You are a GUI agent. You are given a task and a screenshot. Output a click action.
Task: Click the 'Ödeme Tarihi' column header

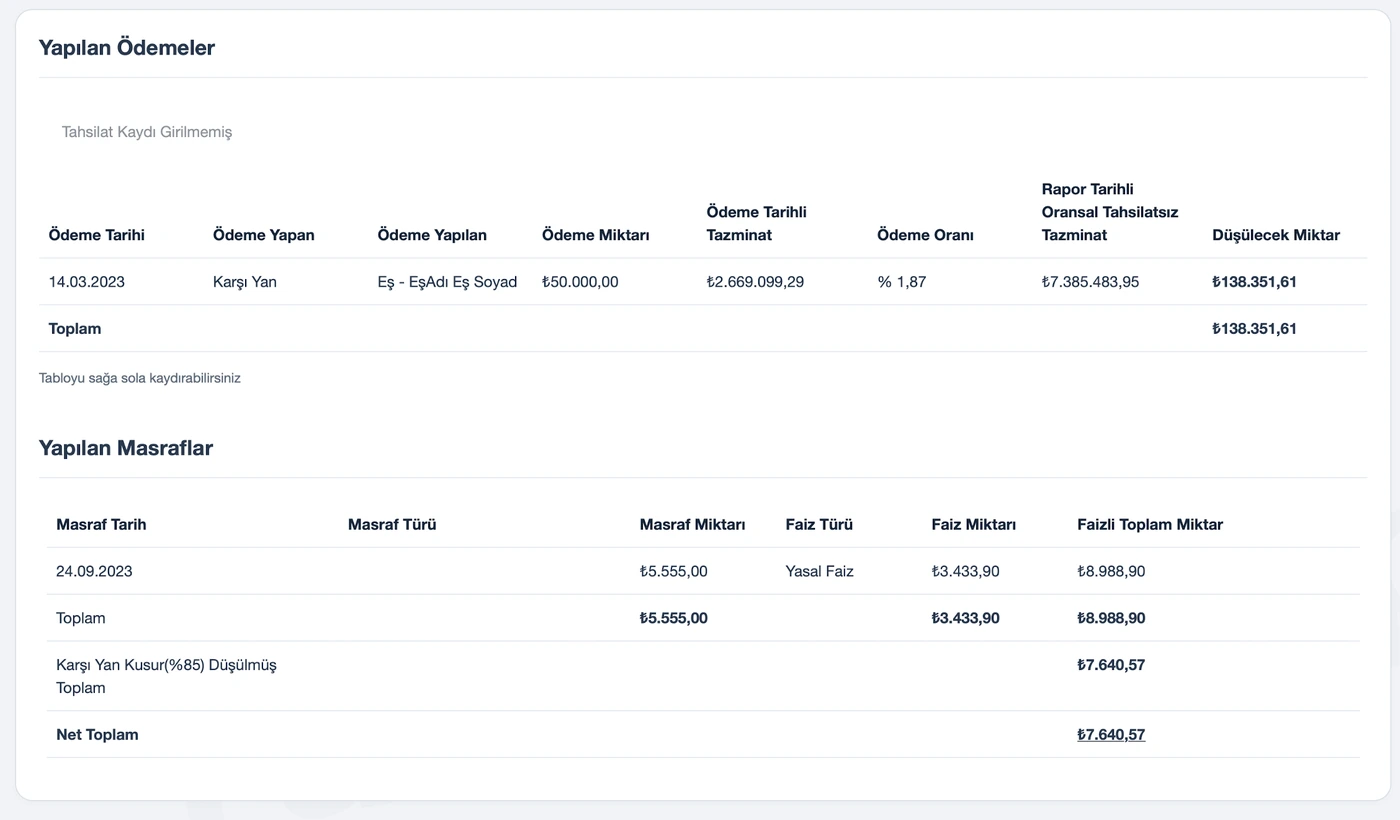point(97,235)
